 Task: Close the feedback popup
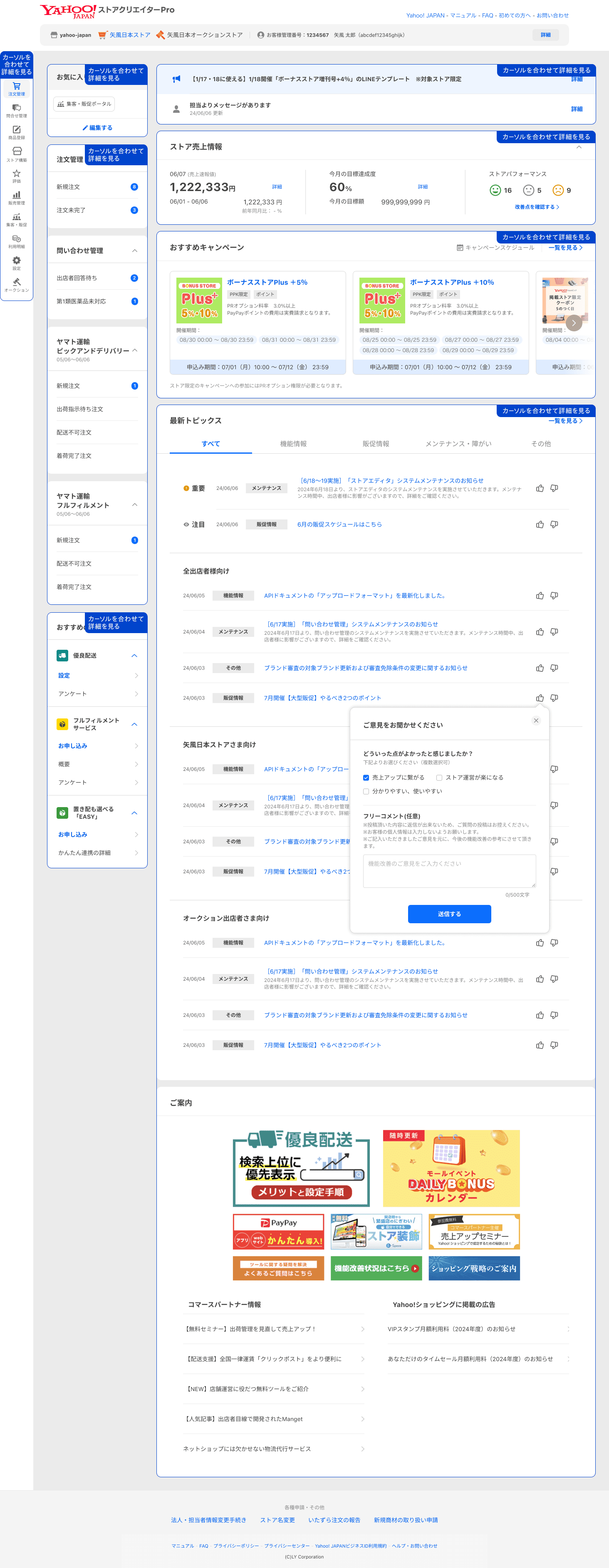point(536,721)
